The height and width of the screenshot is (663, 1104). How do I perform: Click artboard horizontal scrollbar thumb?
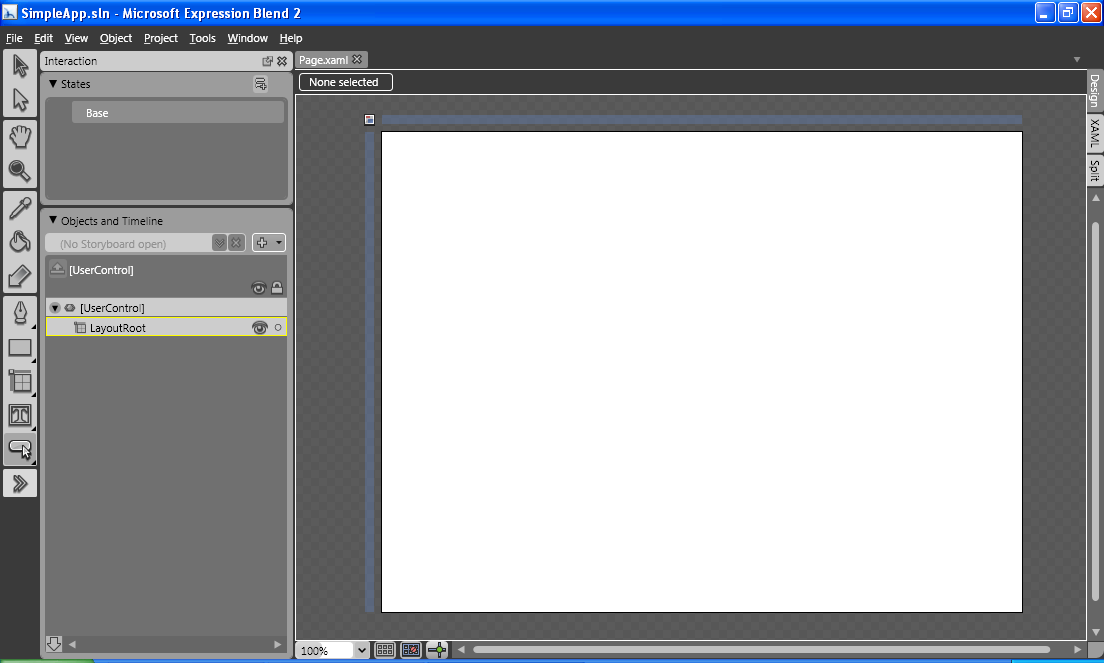(761, 650)
